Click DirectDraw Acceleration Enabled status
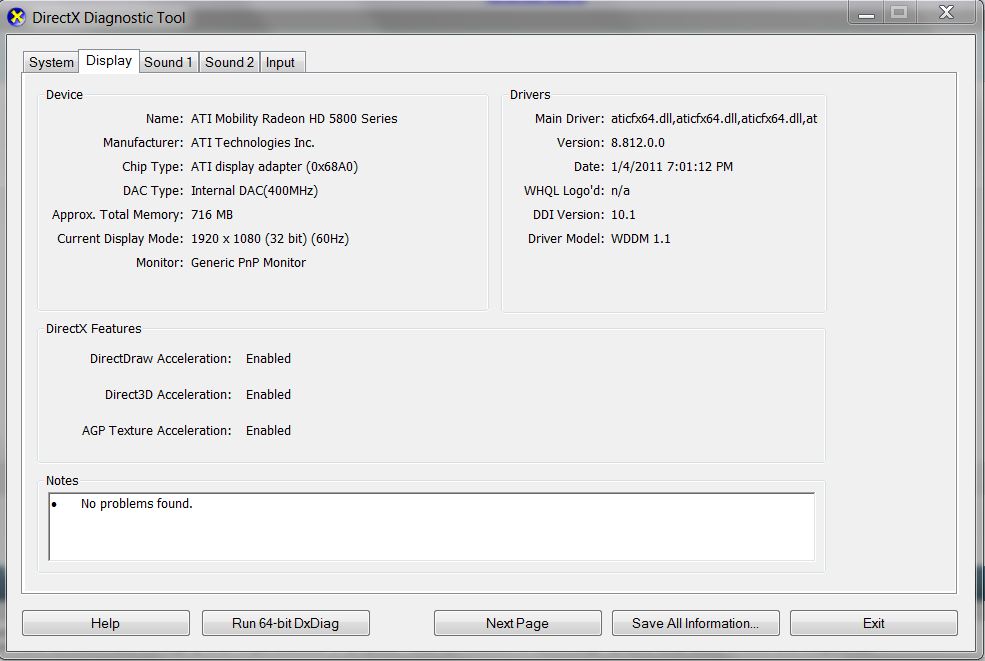Image resolution: width=985 pixels, height=661 pixels. (x=268, y=359)
